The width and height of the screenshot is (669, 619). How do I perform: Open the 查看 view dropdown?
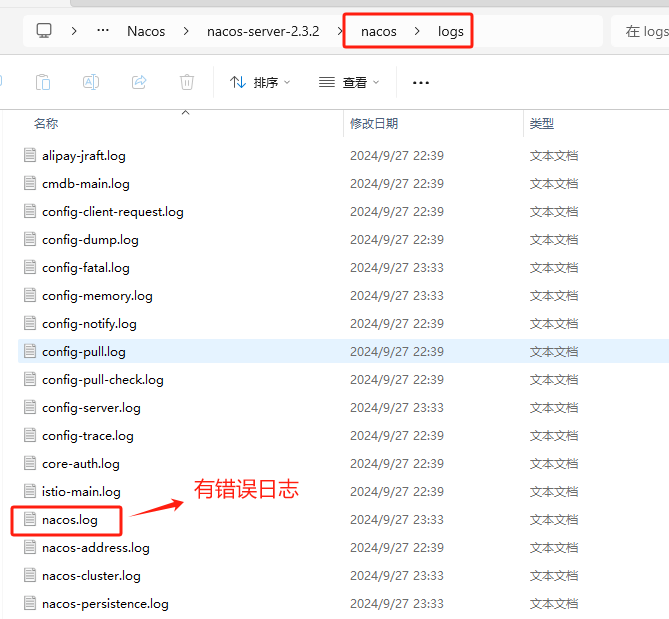tap(349, 82)
